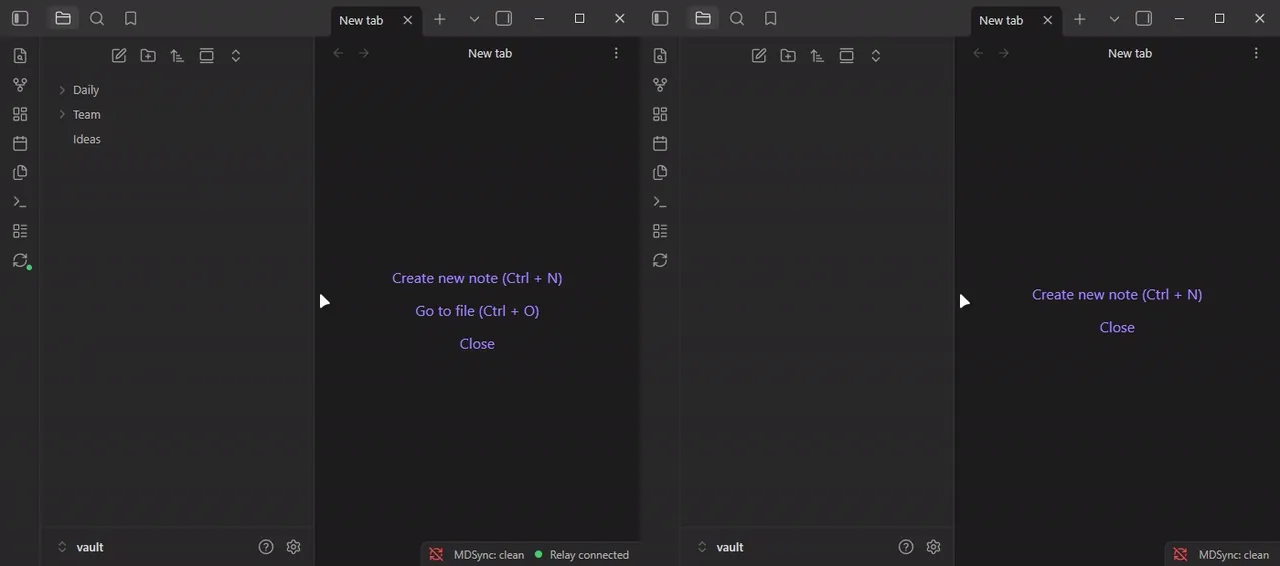Image resolution: width=1280 pixels, height=566 pixels.
Task: Open daily note calendar icon in left window
Action: (20, 143)
